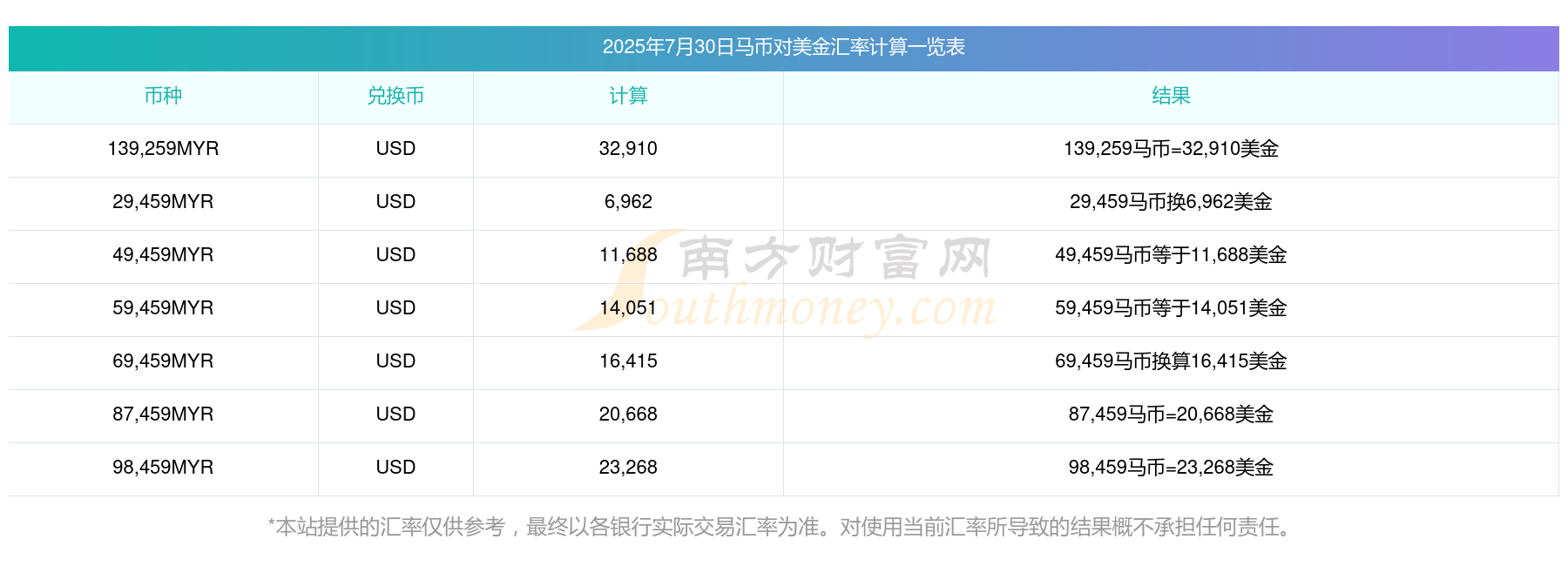Click the 兑换币 column header

tap(395, 96)
